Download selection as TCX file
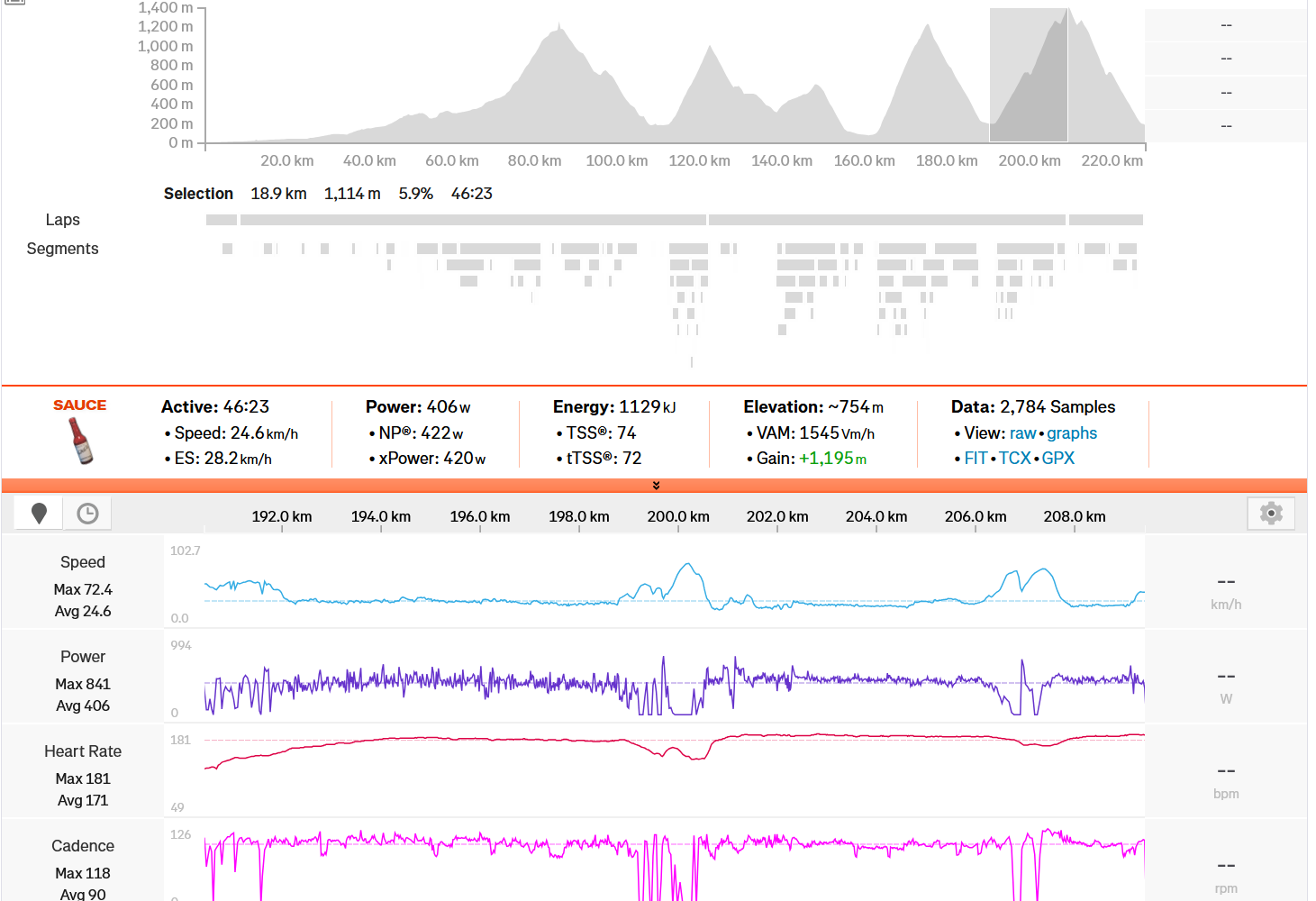 tap(1014, 459)
